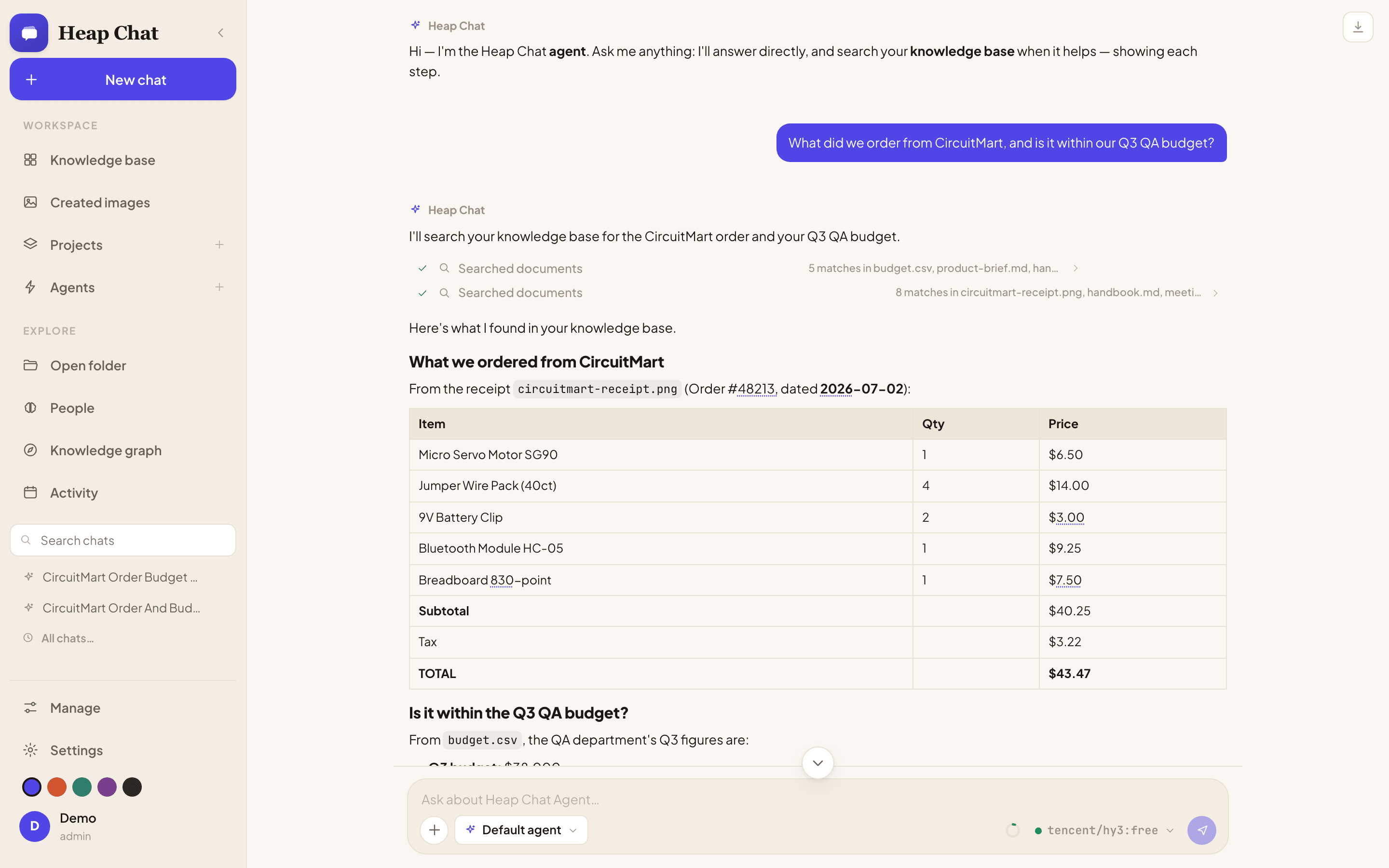The image size is (1389, 868).
Task: Select the green theme color swatch
Action: (82, 787)
